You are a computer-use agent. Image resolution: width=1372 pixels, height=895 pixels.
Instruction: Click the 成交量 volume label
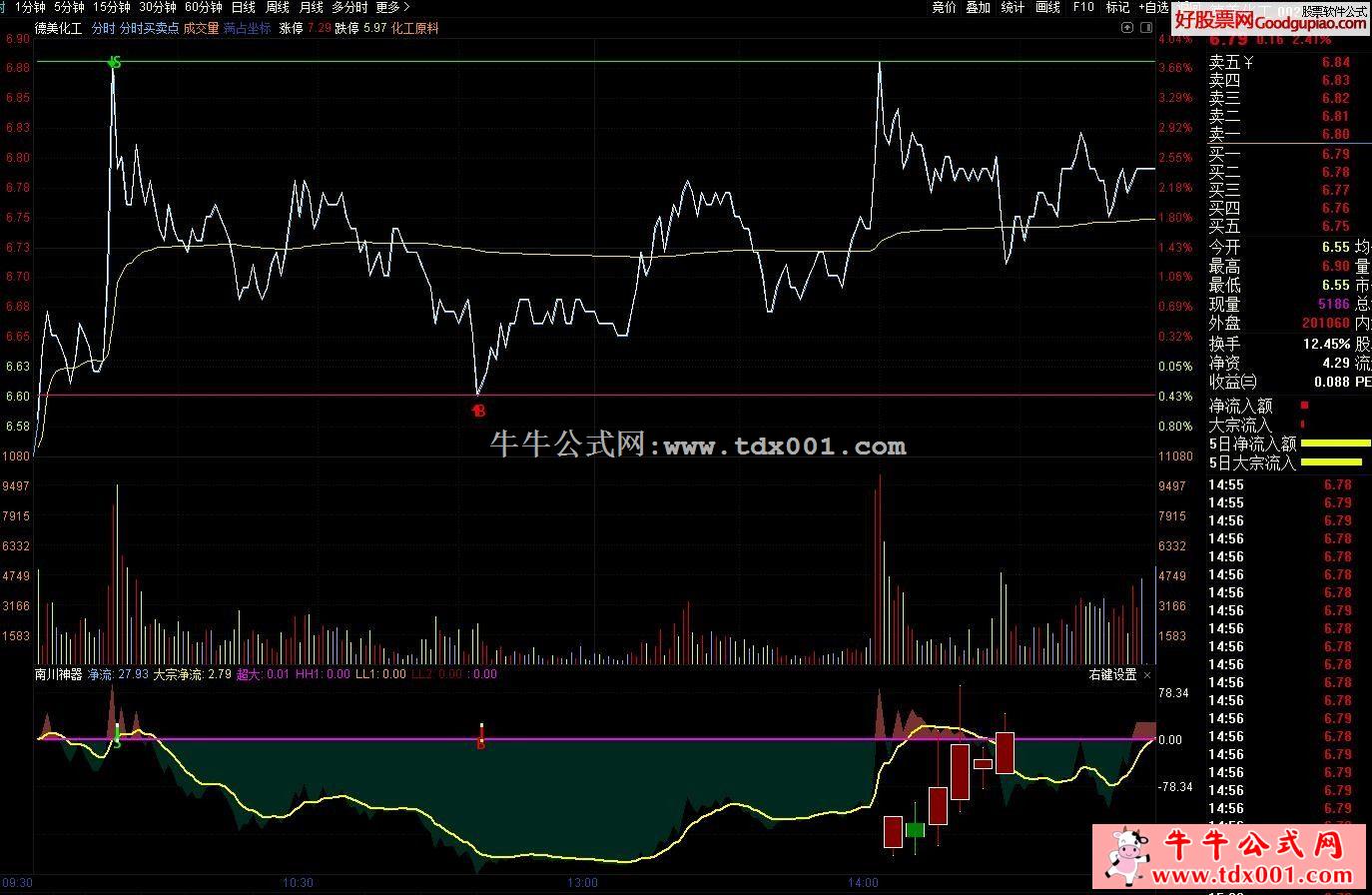click(x=202, y=29)
